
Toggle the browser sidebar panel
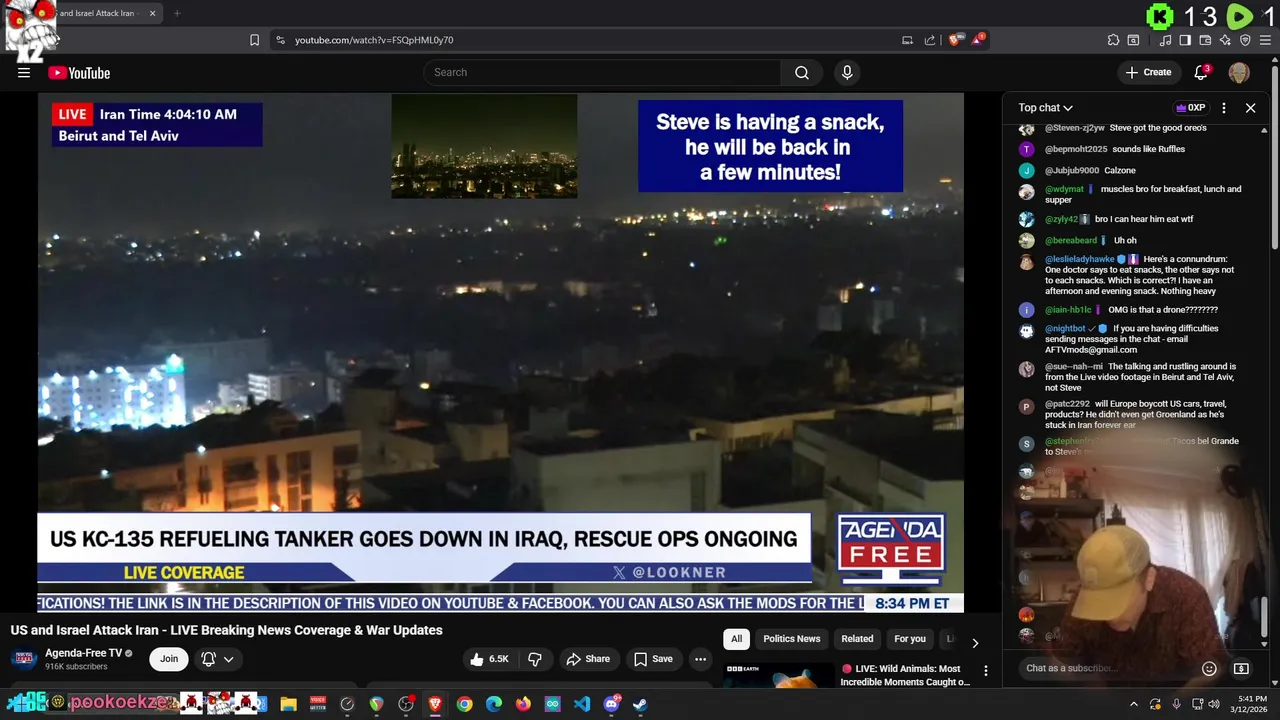(1185, 40)
